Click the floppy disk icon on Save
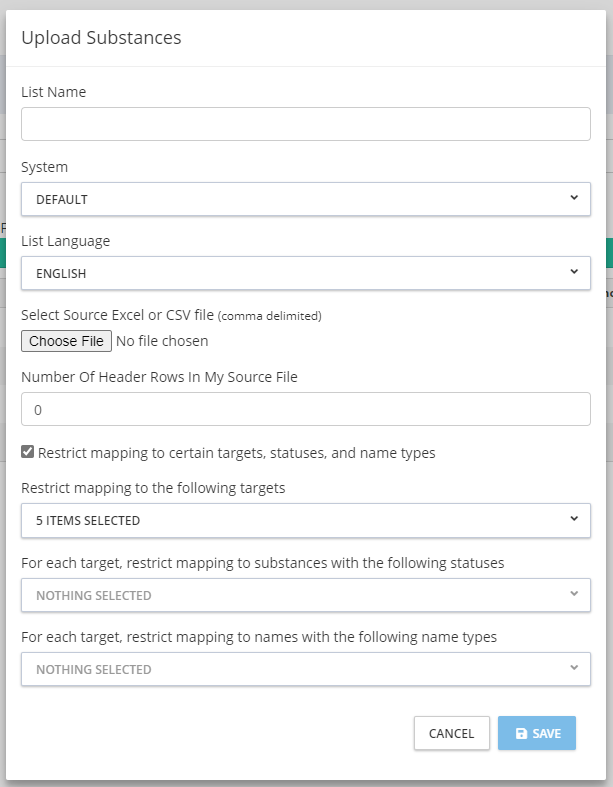This screenshot has width=613, height=787. coord(521,733)
